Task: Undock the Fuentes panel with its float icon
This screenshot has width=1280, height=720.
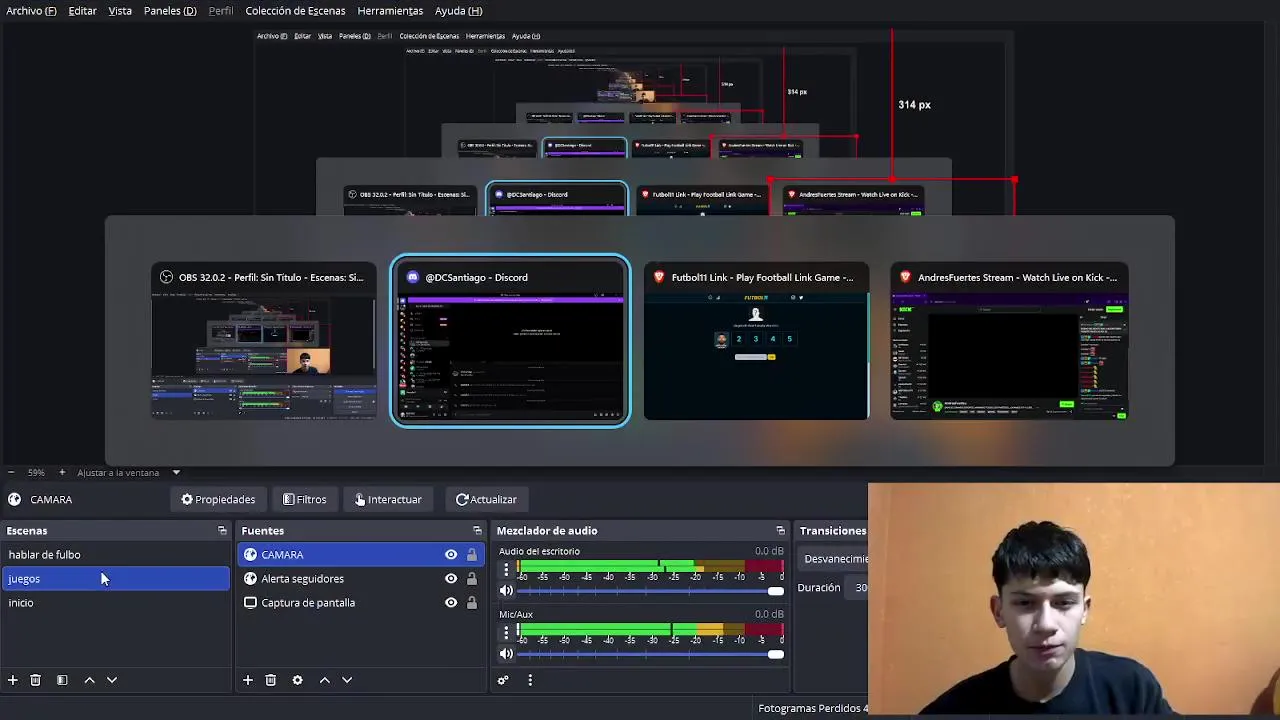Action: [477, 531]
